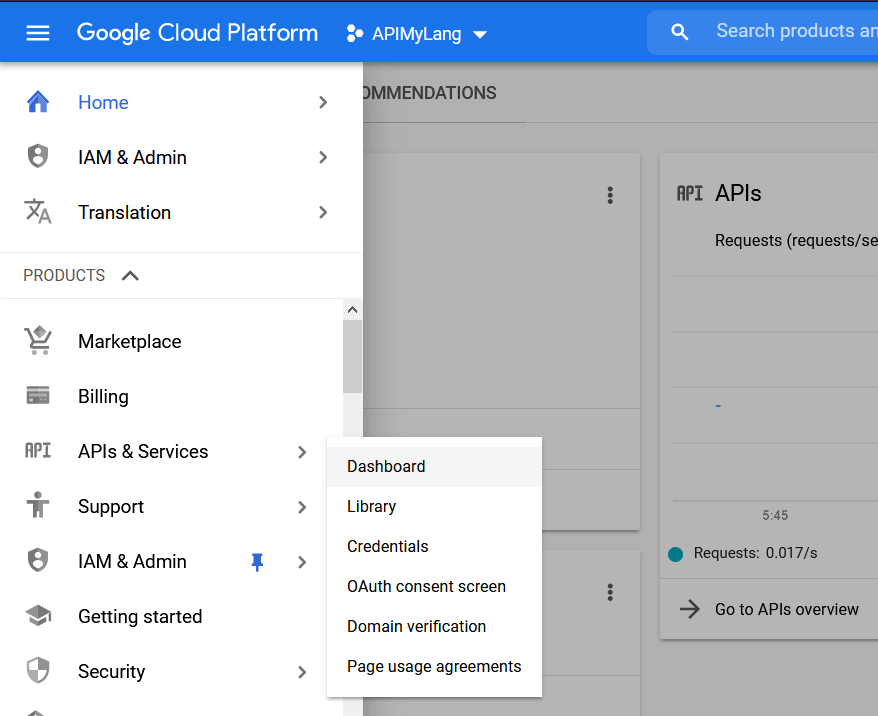878x716 pixels.
Task: Expand the Translation submenu chevron
Action: pos(323,212)
